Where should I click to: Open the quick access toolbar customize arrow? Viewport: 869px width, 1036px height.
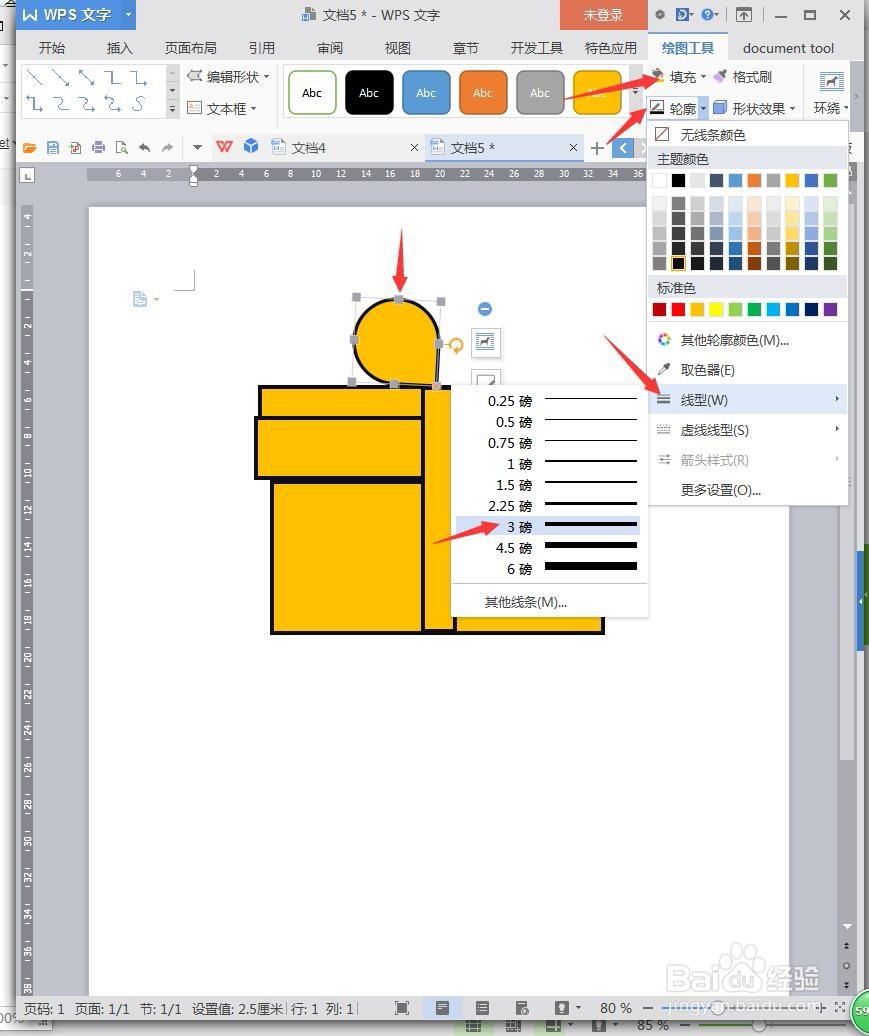click(x=197, y=147)
